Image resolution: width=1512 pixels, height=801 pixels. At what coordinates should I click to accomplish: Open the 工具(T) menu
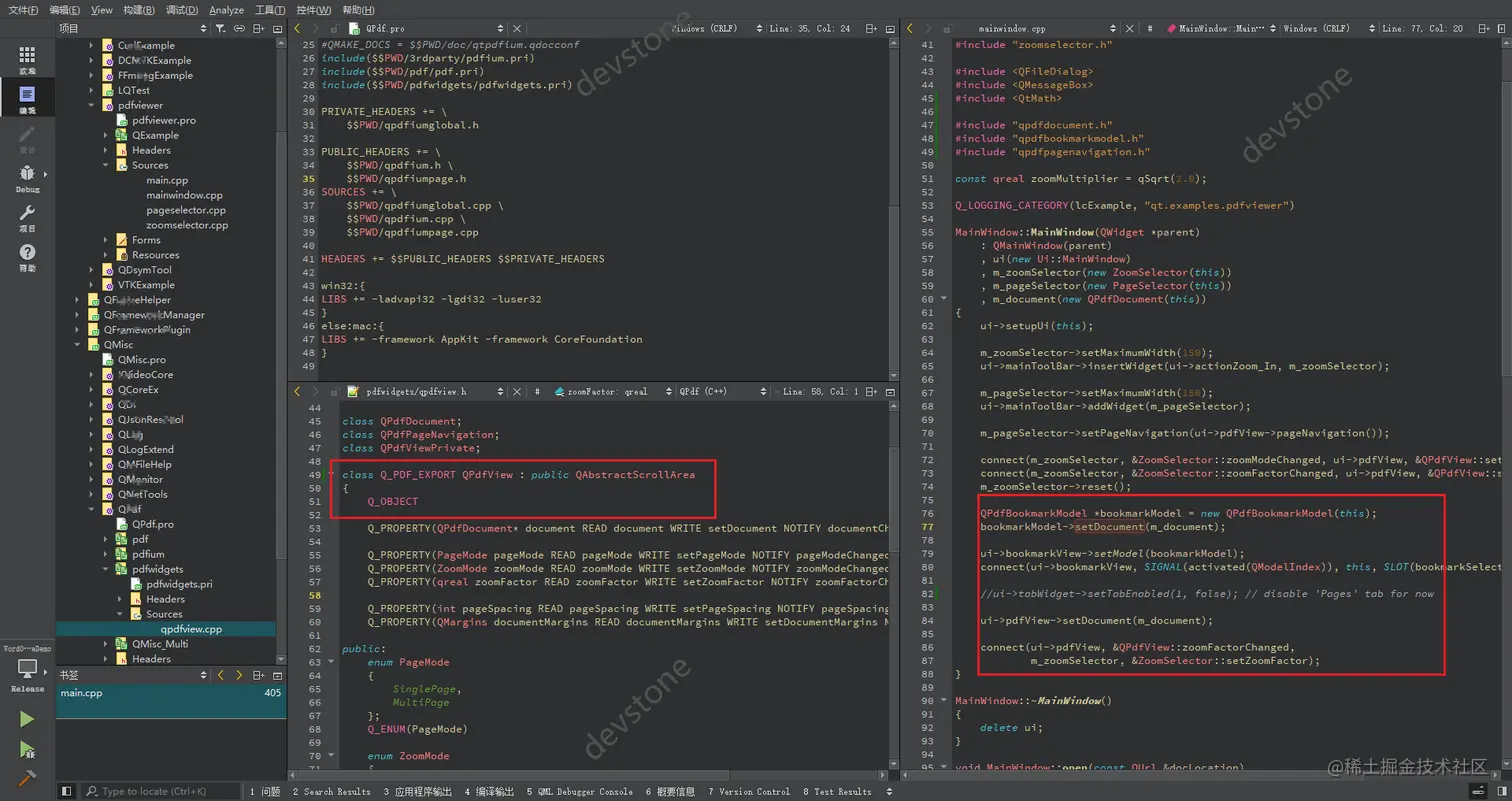270,9
